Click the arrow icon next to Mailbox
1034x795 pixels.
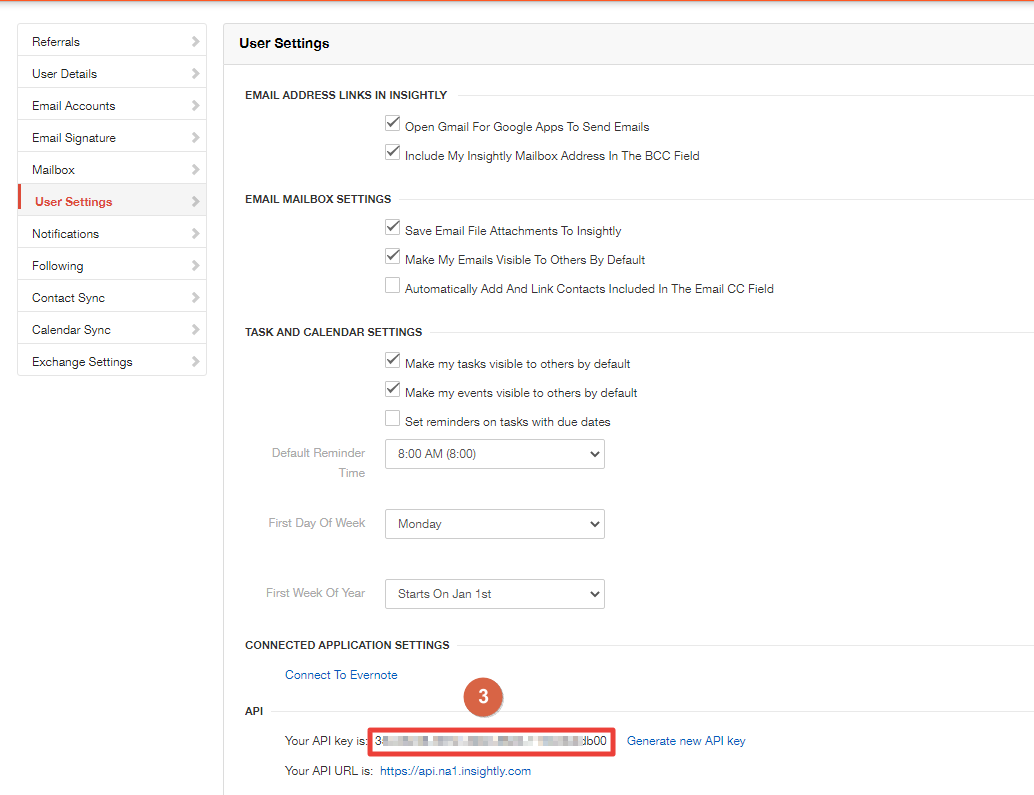(195, 170)
